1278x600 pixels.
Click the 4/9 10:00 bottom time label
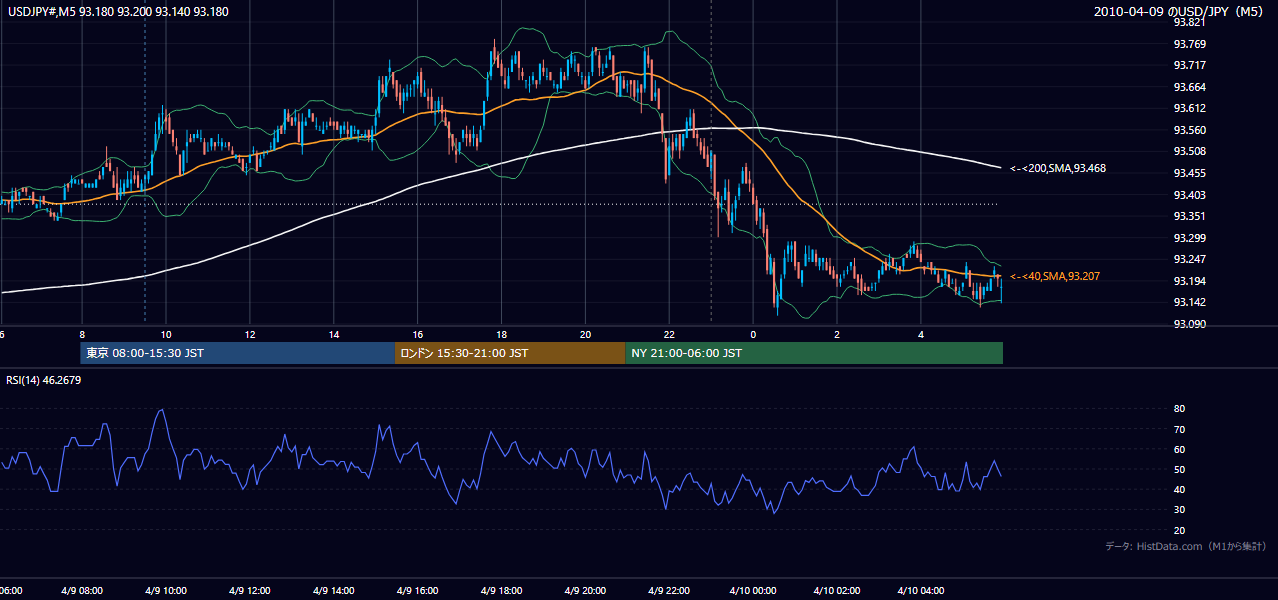[166, 590]
